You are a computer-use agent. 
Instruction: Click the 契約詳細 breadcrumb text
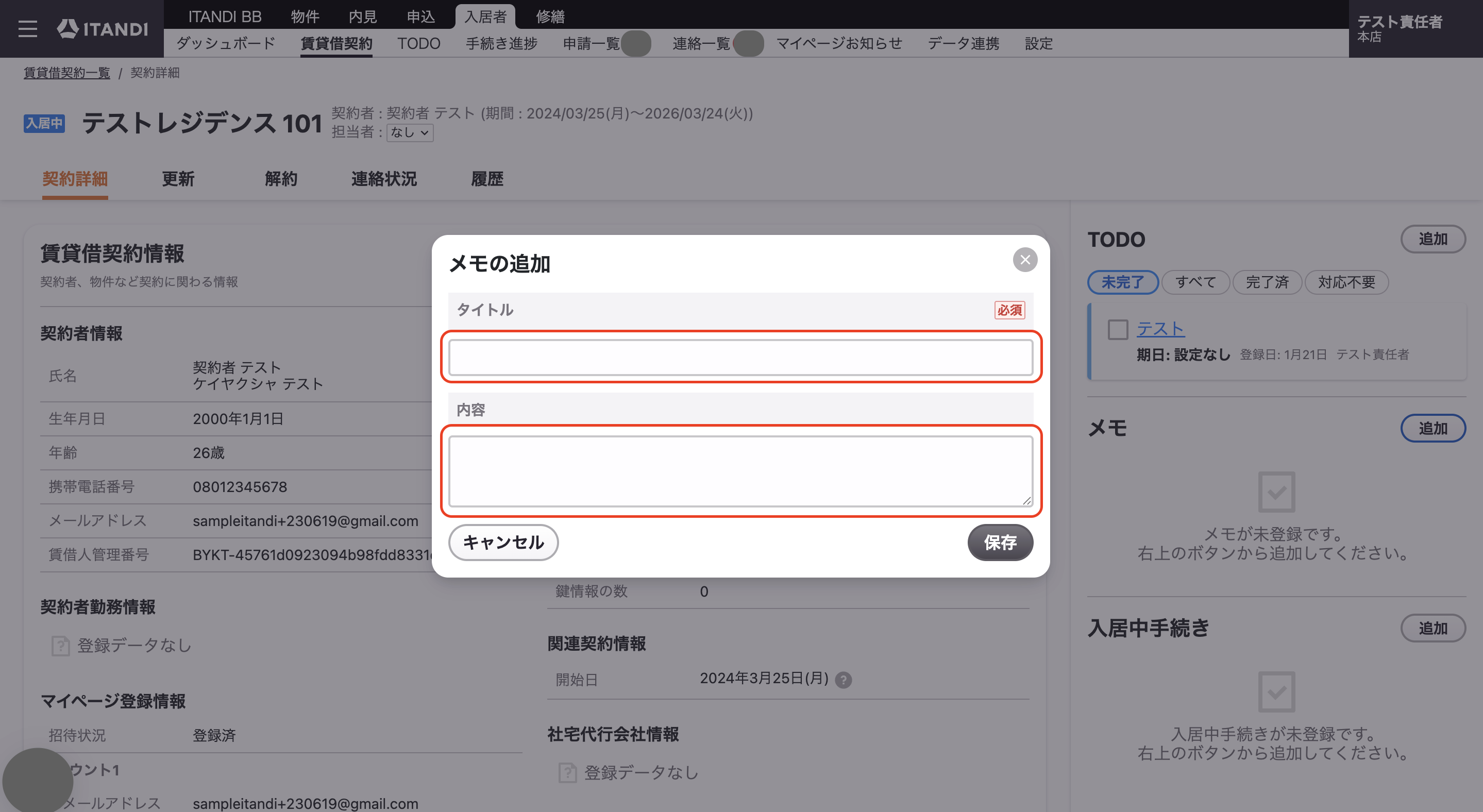[x=155, y=73]
